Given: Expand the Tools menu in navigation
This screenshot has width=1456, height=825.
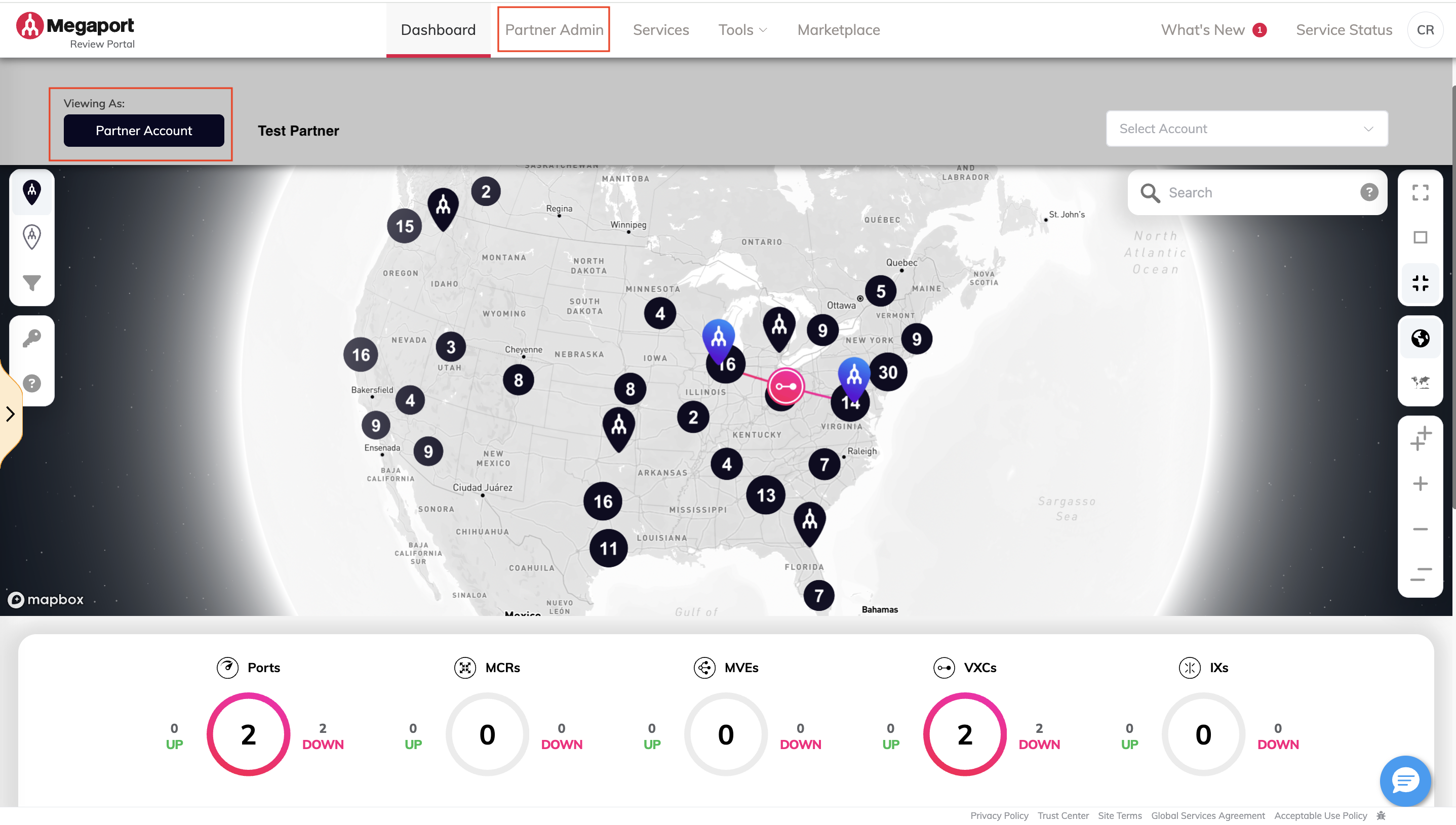Looking at the screenshot, I should pos(743,29).
